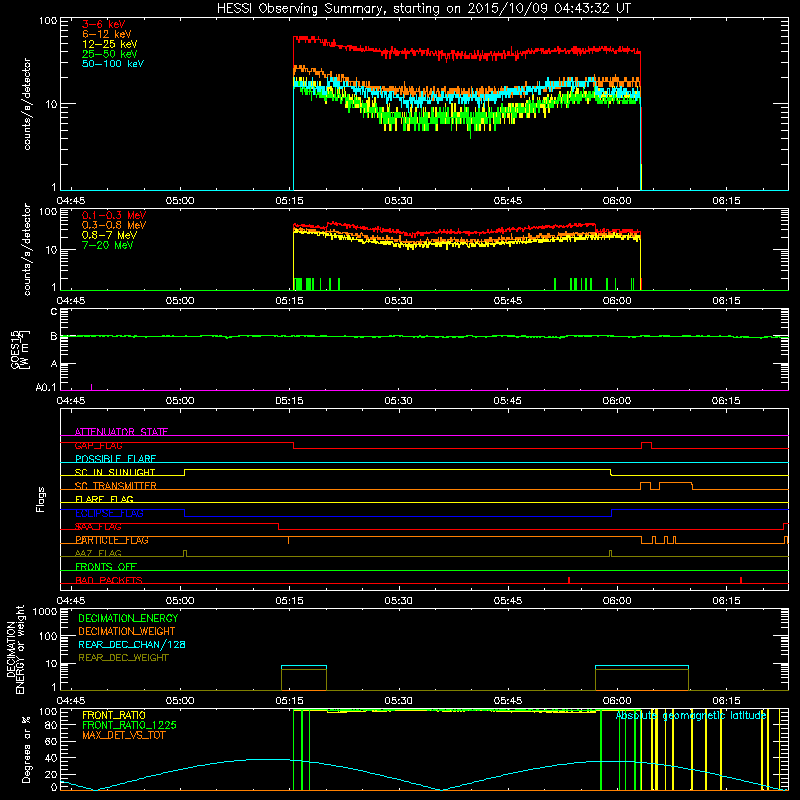
Task: Pick the SAA_FLAG label
Action: [x=98, y=527]
